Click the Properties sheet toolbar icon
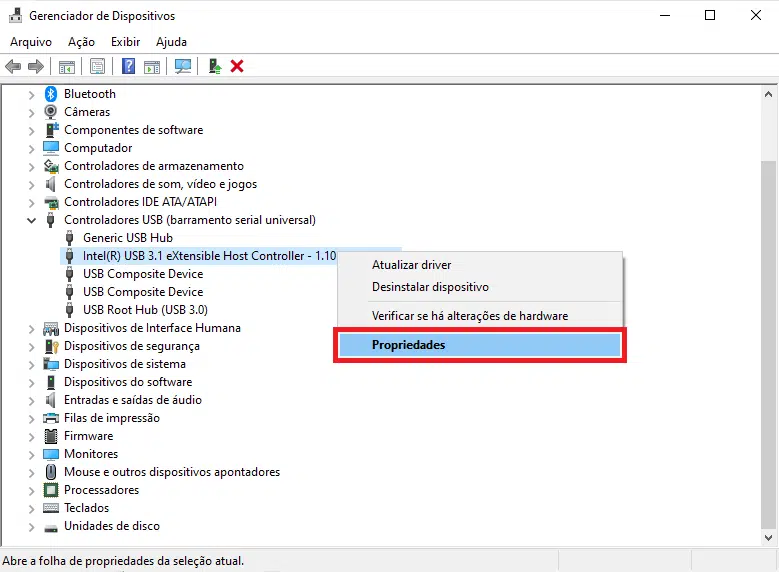This screenshot has height=572, width=779. point(97,66)
